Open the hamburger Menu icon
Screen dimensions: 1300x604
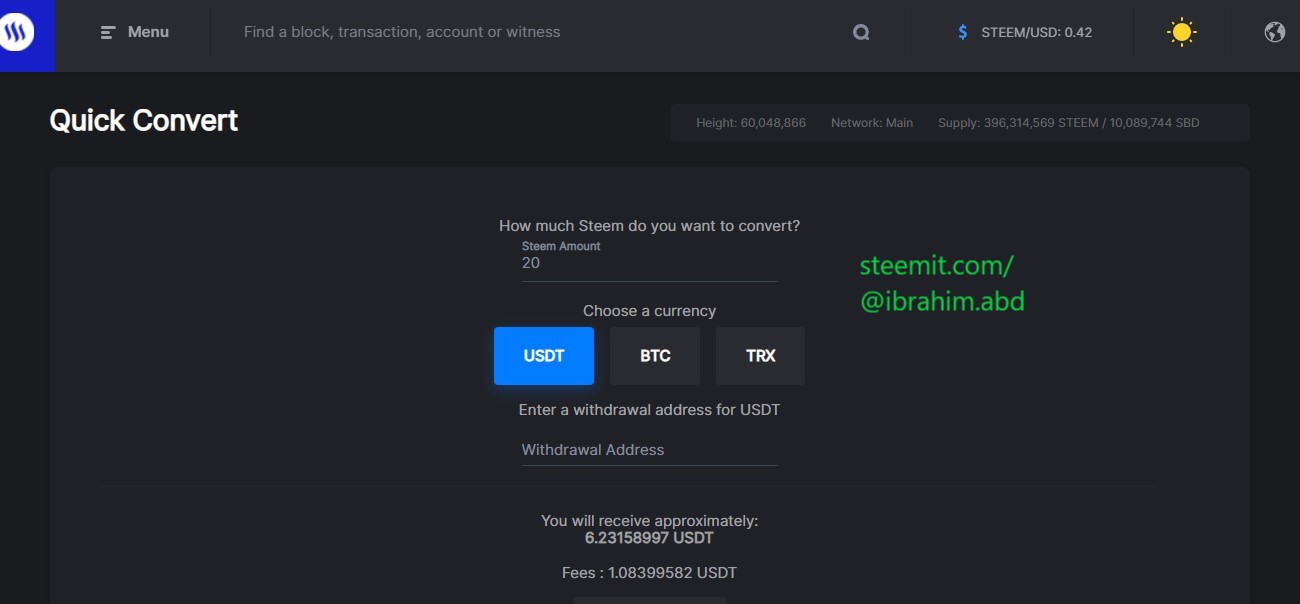tap(108, 32)
